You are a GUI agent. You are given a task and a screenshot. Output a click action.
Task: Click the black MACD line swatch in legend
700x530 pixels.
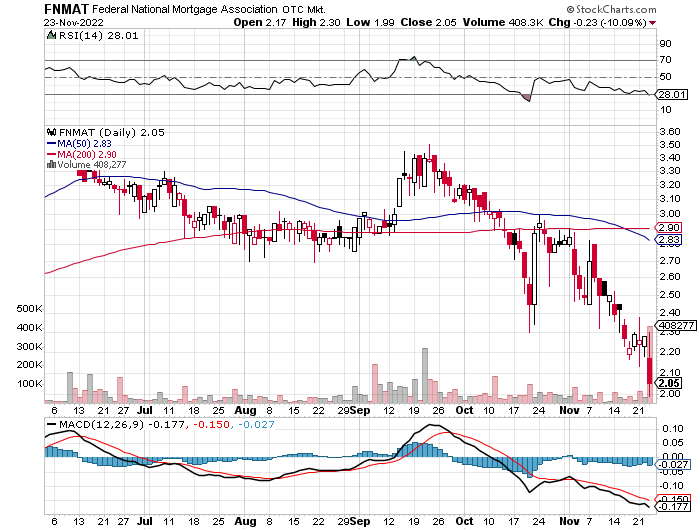[x=52, y=425]
